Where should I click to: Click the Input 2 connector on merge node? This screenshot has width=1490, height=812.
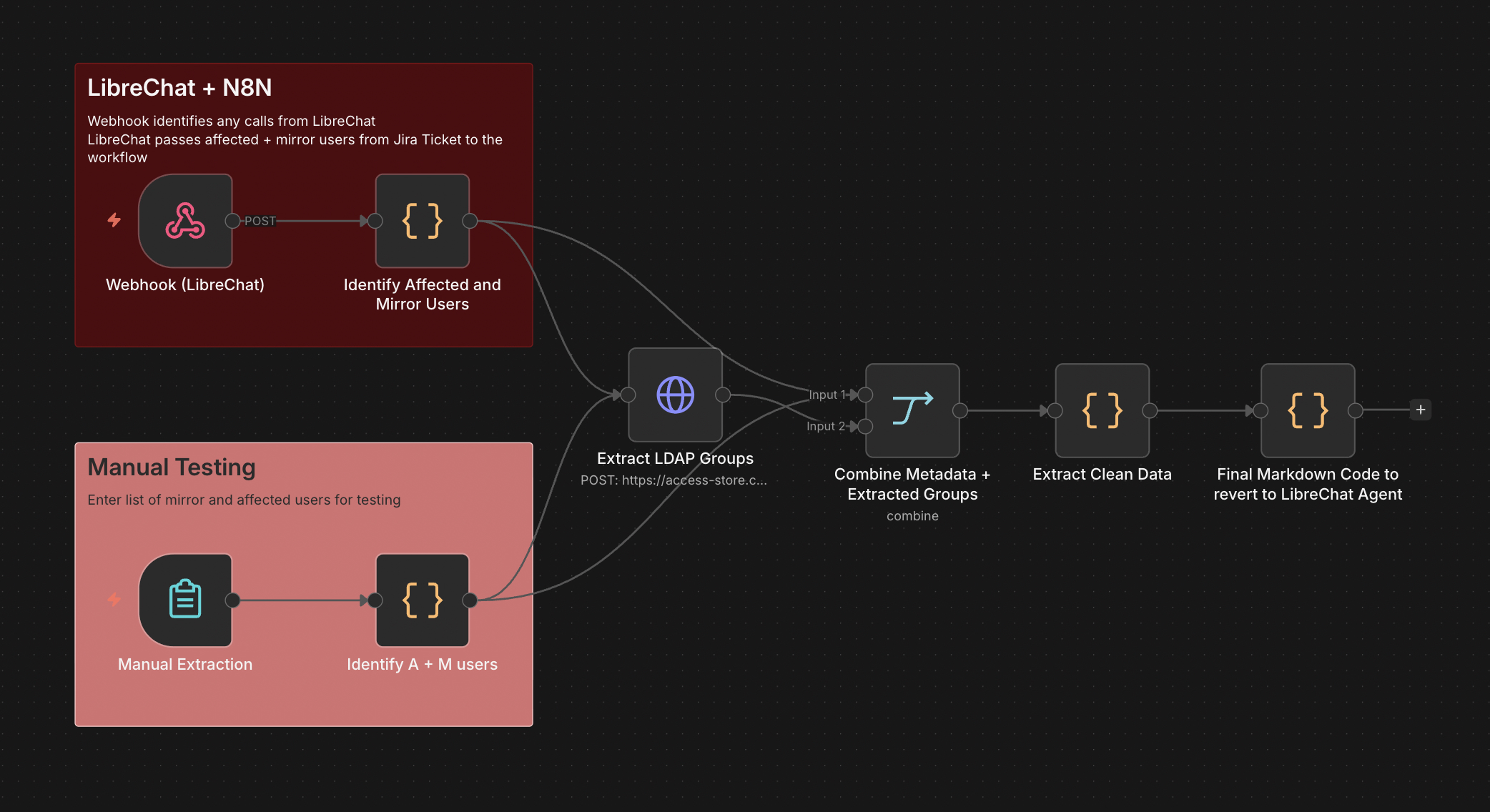tap(865, 427)
